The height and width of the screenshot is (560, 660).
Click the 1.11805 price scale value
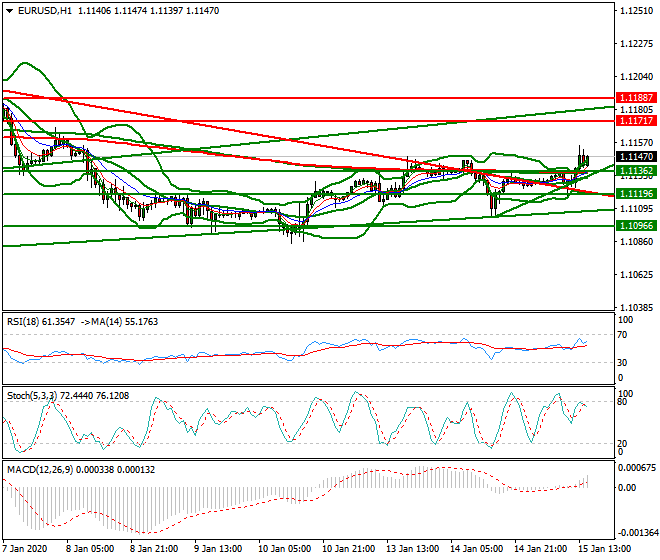(637, 110)
